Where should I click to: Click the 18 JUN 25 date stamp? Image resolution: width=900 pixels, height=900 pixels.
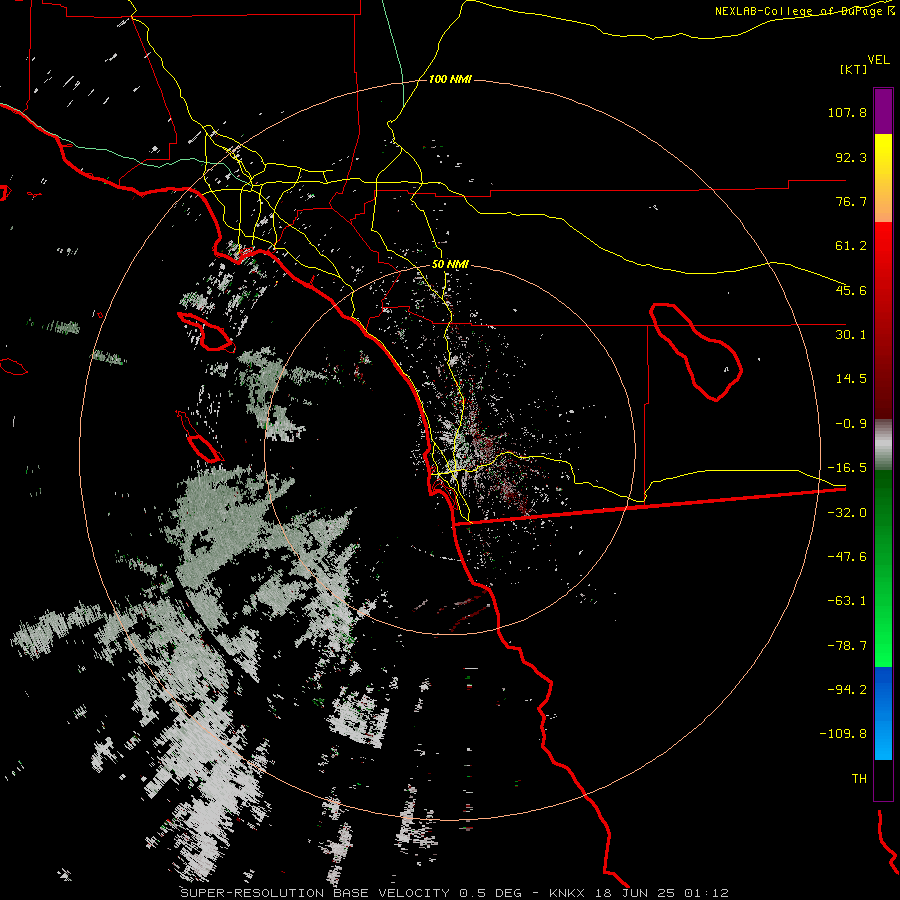pos(633,893)
